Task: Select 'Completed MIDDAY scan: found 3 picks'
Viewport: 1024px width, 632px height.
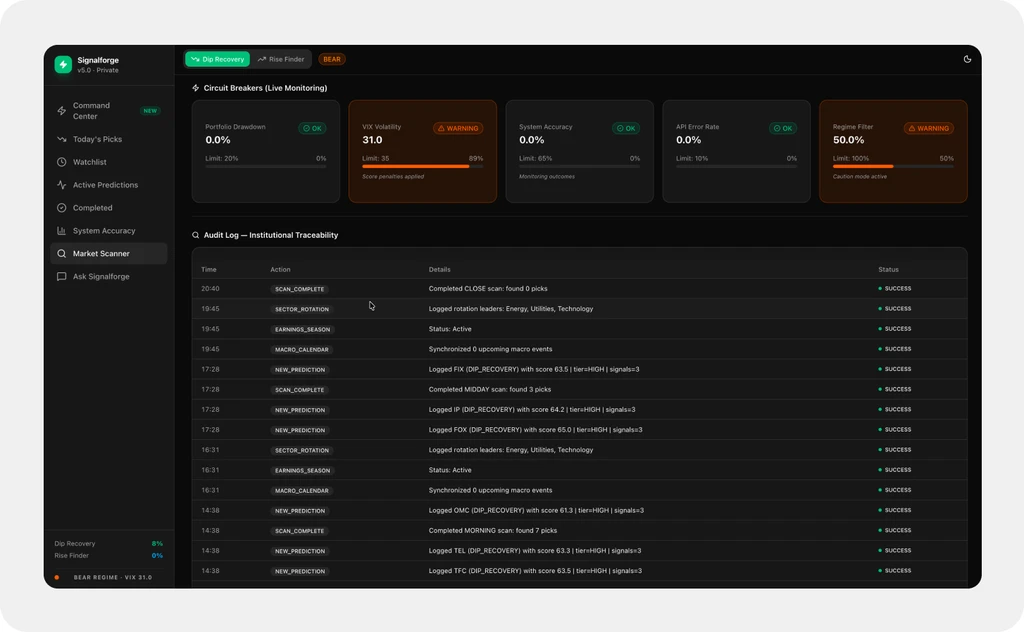Action: pyautogui.click(x=490, y=389)
